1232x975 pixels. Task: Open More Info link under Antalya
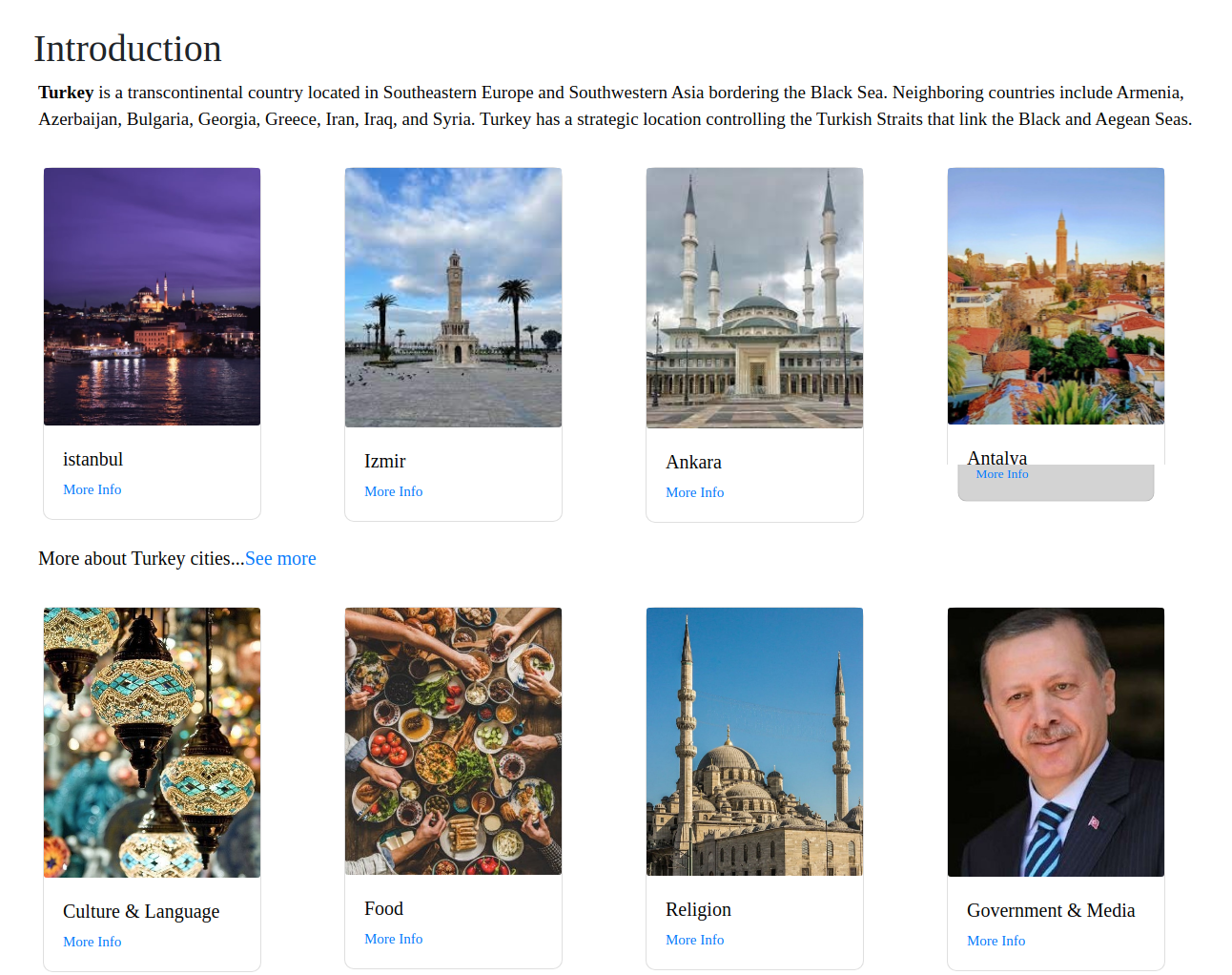coord(1001,474)
